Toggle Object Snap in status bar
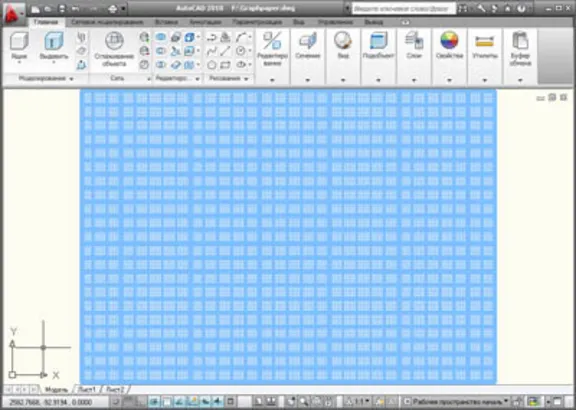This screenshot has width=576, height=410. pyautogui.click(x=166, y=401)
